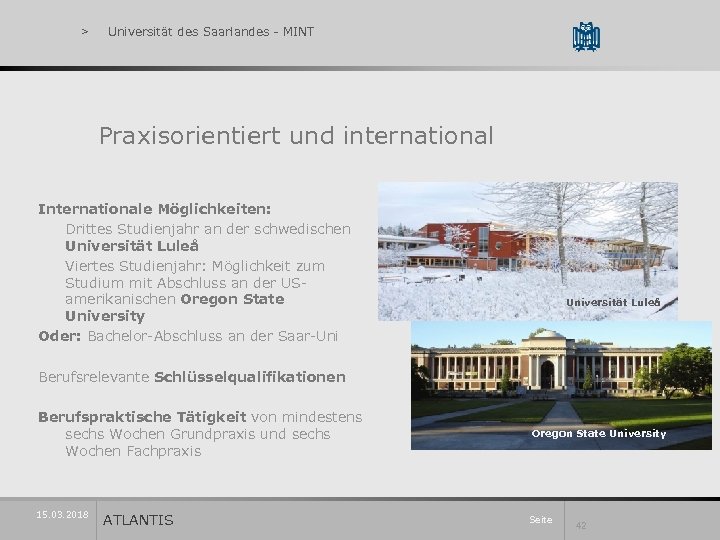The image size is (720, 540).
Task: Click the footer label 'ATLANTIS'
Action: (138, 520)
